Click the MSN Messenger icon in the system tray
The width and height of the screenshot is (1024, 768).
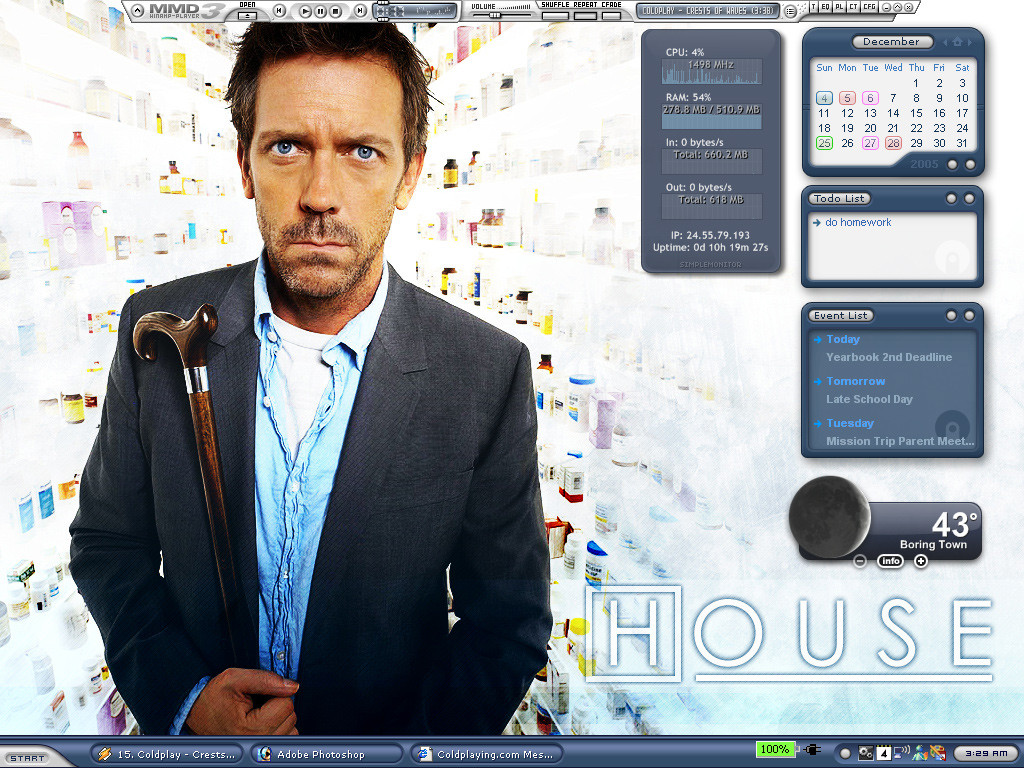point(920,753)
